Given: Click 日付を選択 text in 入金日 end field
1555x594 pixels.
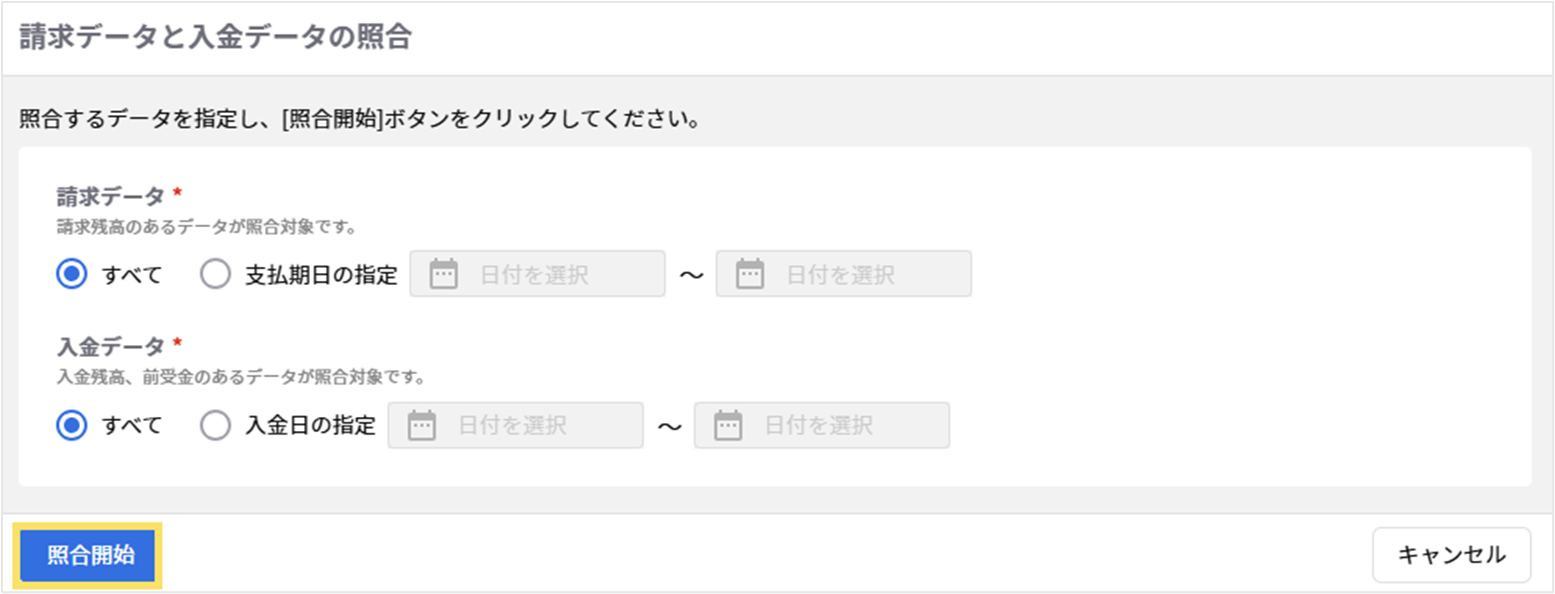Looking at the screenshot, I should (818, 425).
